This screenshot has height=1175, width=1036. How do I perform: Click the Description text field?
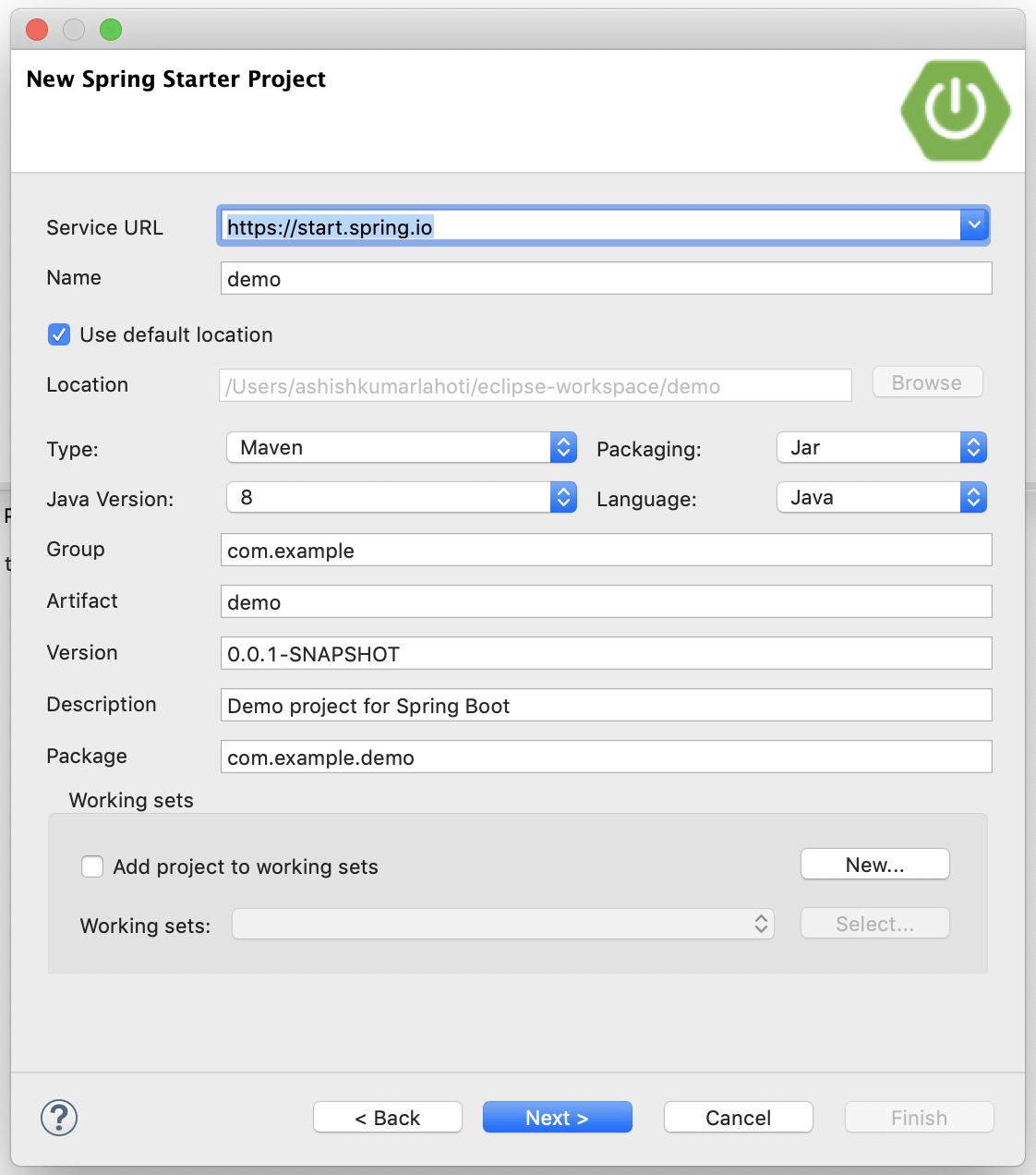pos(606,705)
